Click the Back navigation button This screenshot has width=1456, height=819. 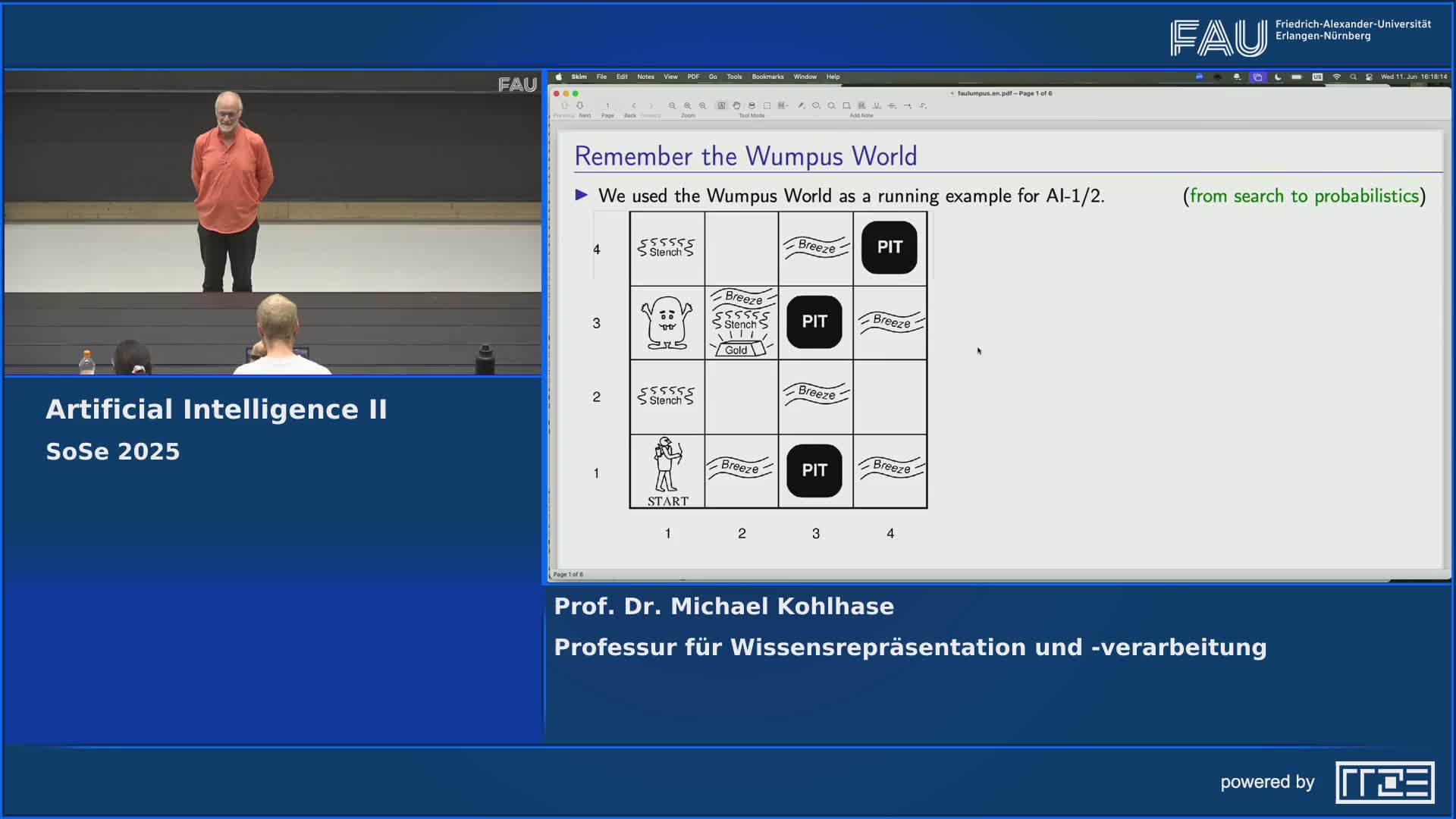pyautogui.click(x=634, y=105)
